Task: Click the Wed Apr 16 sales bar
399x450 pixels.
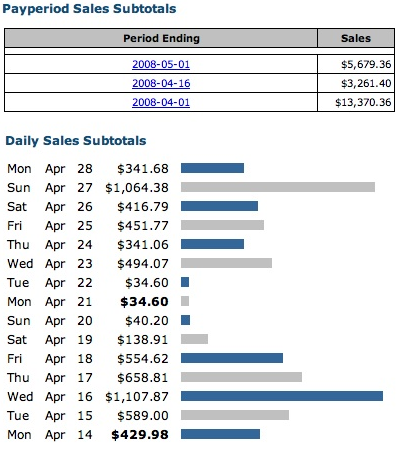Action: click(282, 396)
